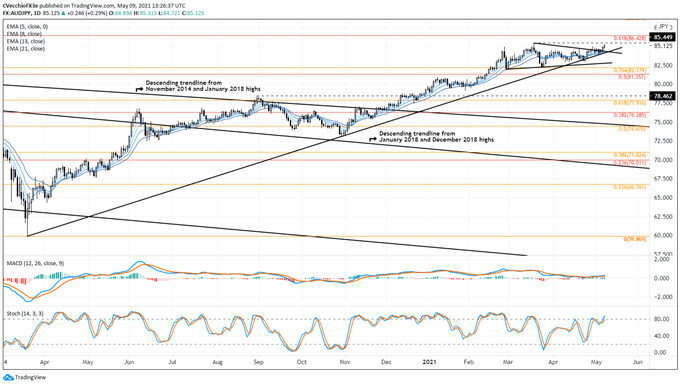Select the JPY currency label on price axis
This screenshot has width=680, height=385.
coord(663,26)
